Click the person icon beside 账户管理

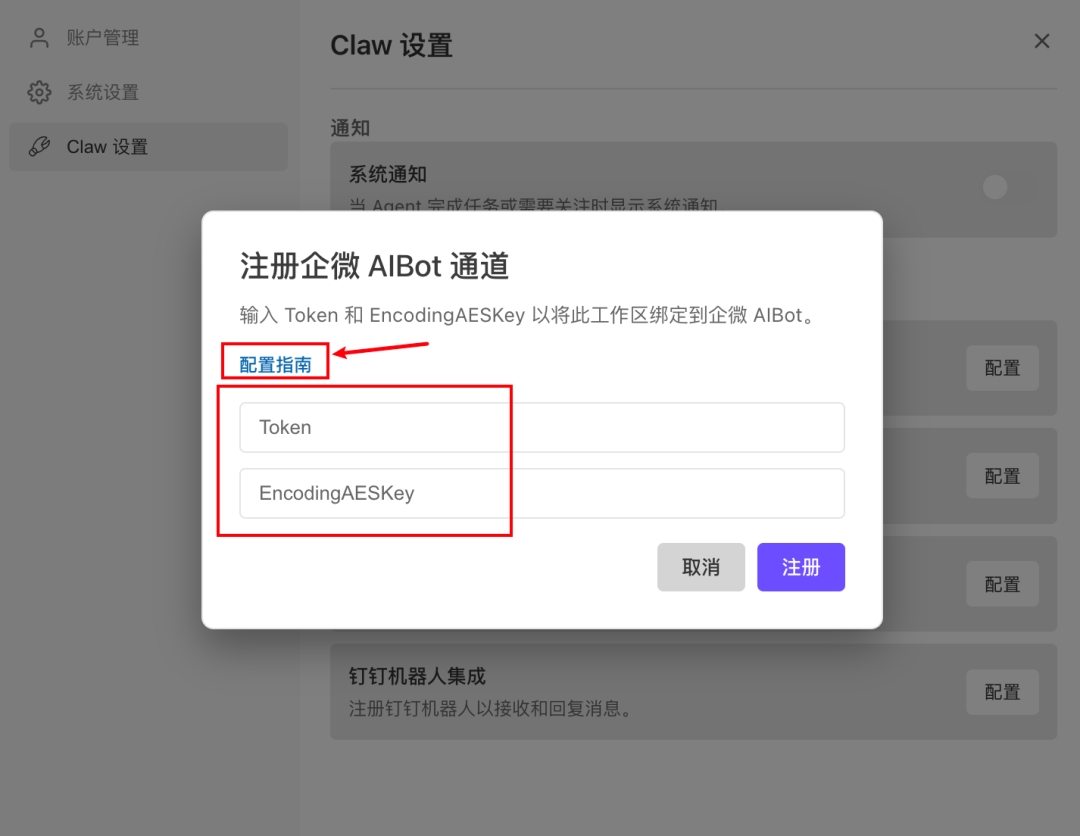coord(38,37)
